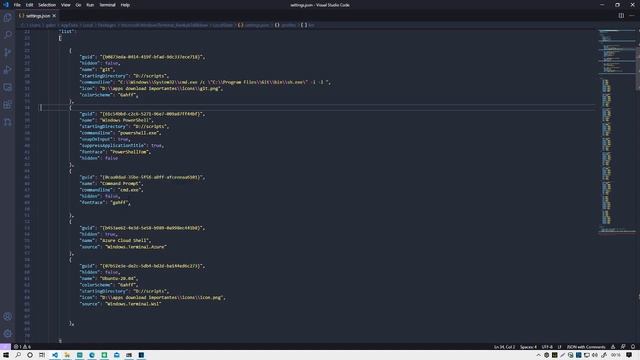Change file encoding via UTF-8
This screenshot has height=360, width=640.
pyautogui.click(x=547, y=347)
